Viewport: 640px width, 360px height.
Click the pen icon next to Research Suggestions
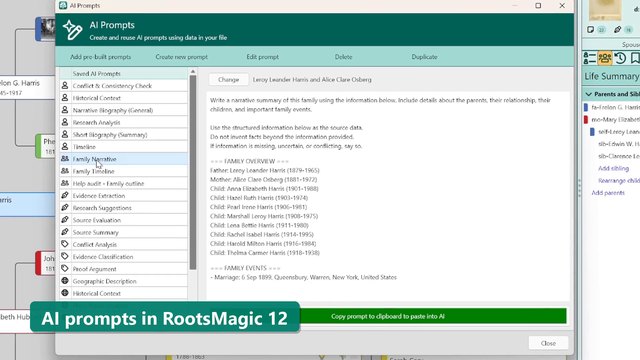pyautogui.click(x=65, y=208)
